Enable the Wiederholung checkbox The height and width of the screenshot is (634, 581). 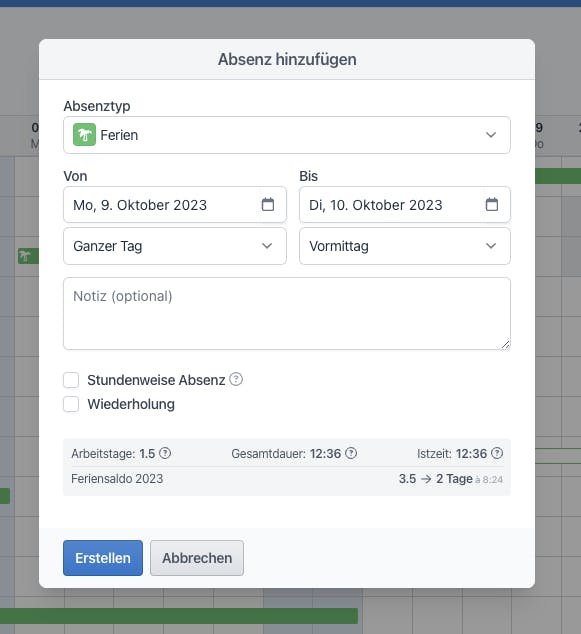[x=71, y=404]
